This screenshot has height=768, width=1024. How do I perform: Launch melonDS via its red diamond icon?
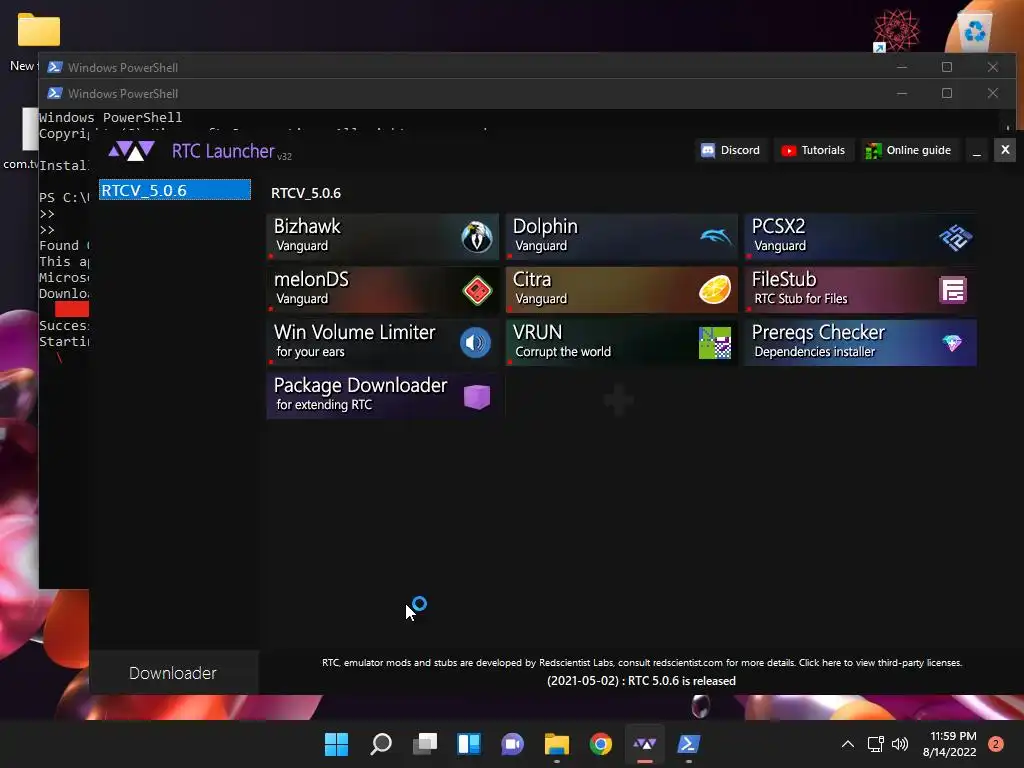[x=477, y=290]
